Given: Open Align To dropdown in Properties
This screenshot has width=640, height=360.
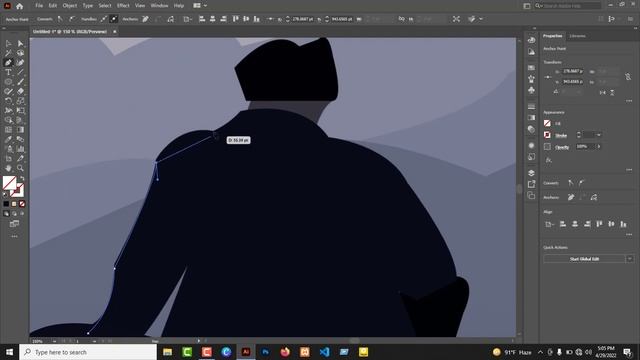Looking at the screenshot, I should 549,224.
